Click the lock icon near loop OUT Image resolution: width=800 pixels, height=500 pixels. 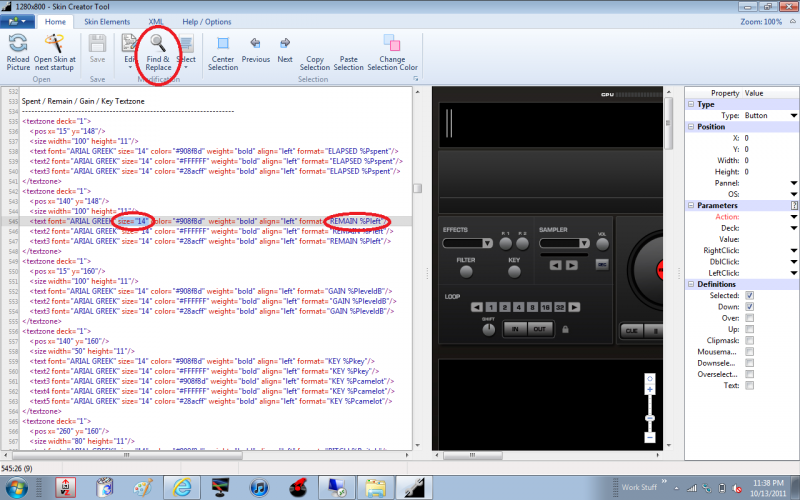[565, 329]
